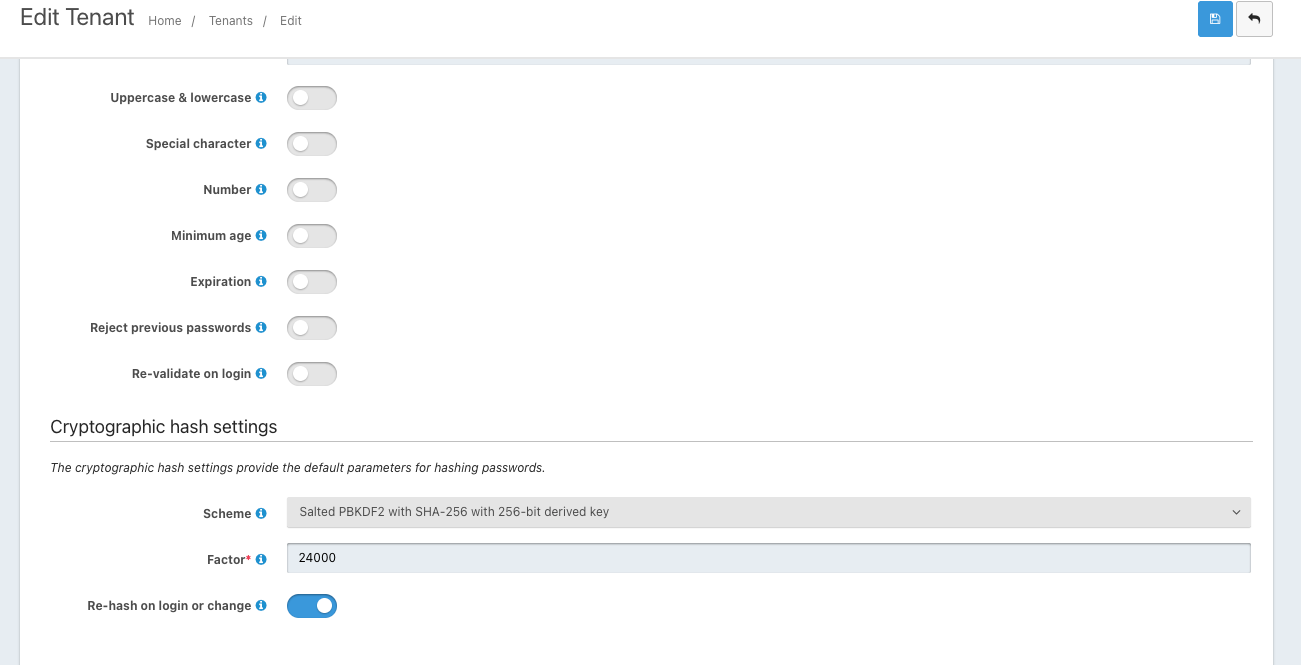The height and width of the screenshot is (665, 1301).
Task: Click inside the Factor input field
Action: (x=769, y=557)
